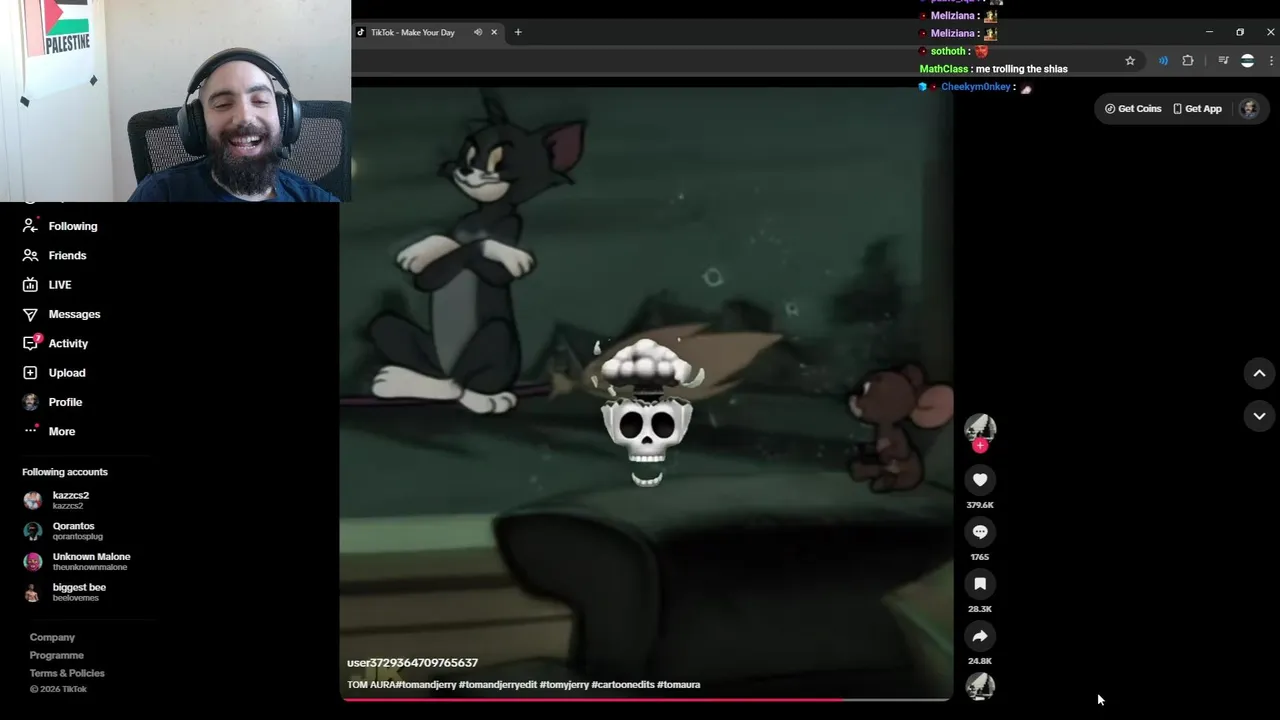
Task: Click the 28.3K saves count
Action: (980, 609)
